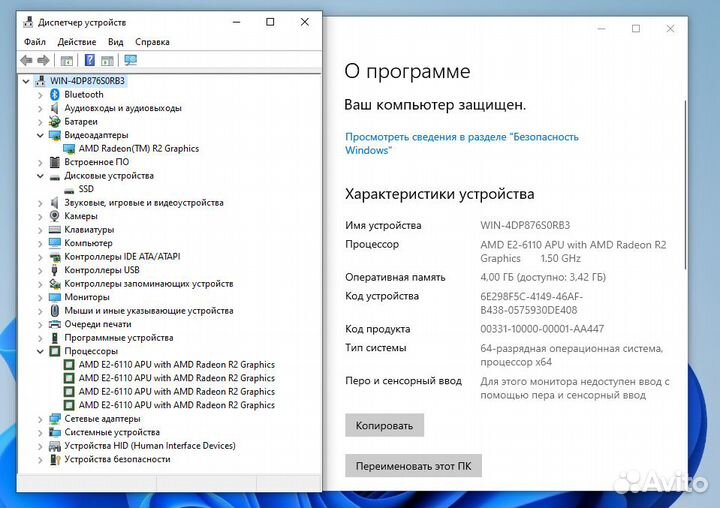Open the Файл menu
720x508 pixels.
click(x=35, y=42)
